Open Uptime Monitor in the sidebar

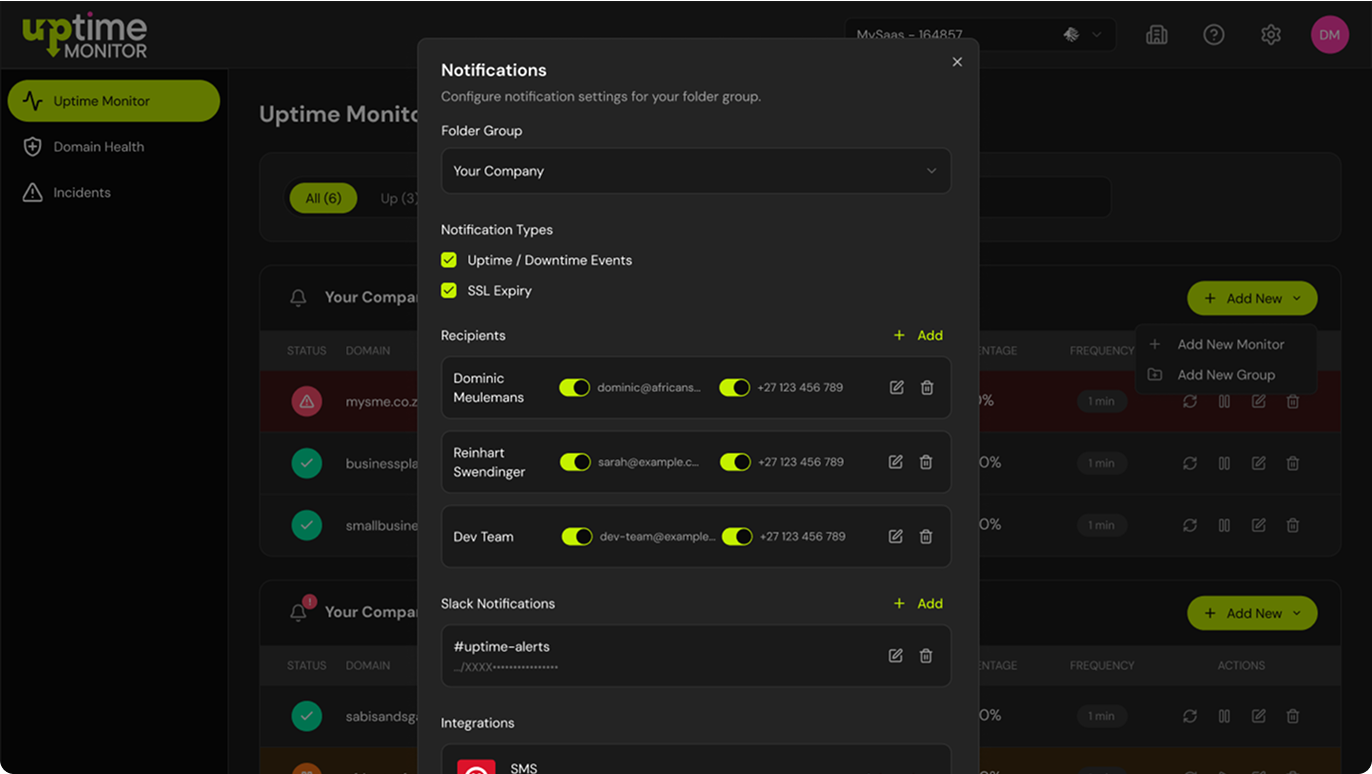[114, 101]
